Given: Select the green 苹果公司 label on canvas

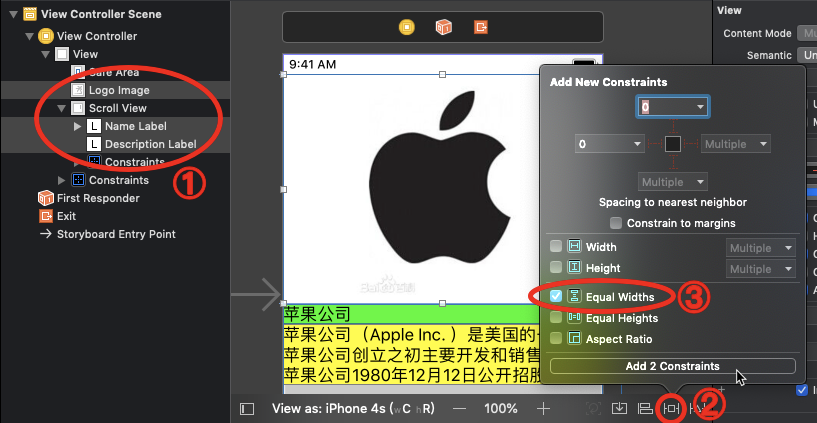Looking at the screenshot, I should [412, 314].
